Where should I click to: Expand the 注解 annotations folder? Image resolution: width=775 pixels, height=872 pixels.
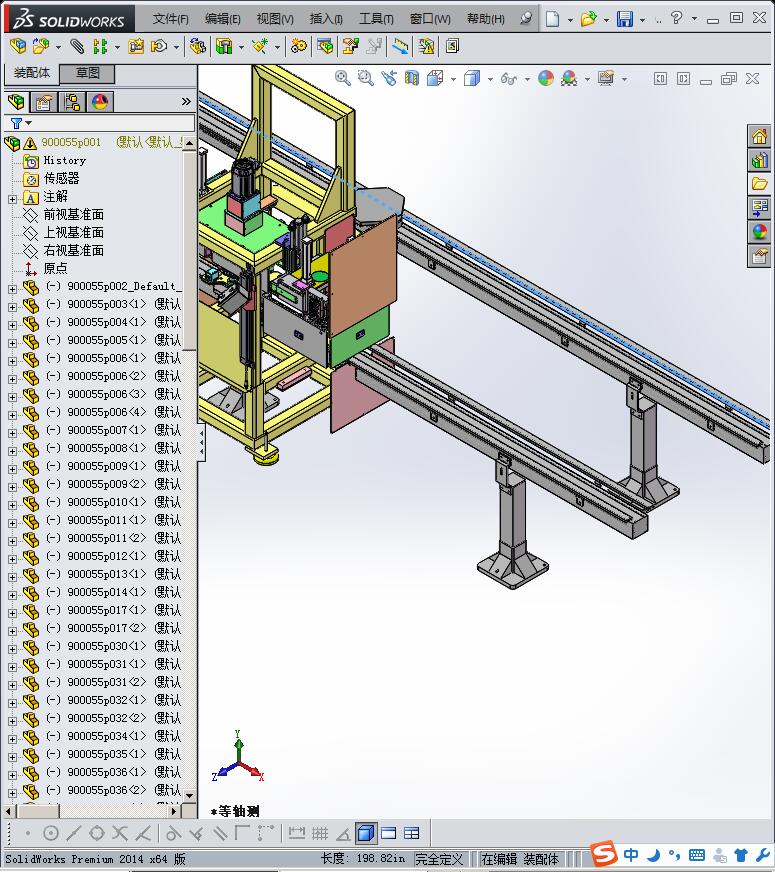click(12, 199)
